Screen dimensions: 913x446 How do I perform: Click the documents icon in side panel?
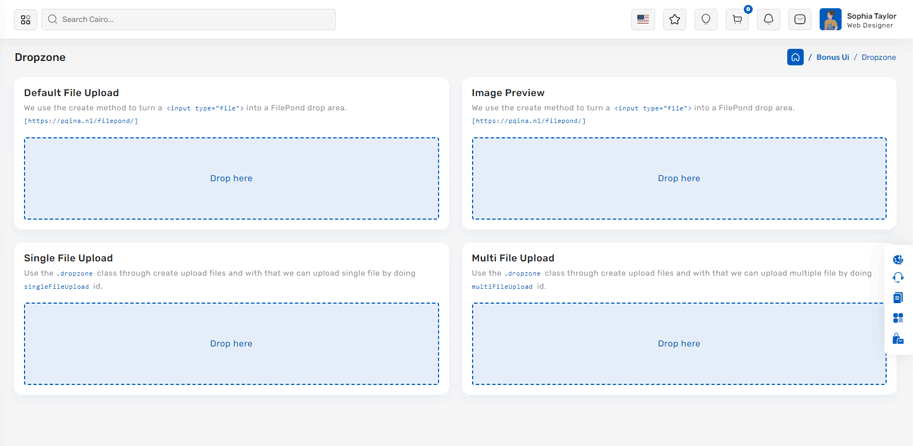[x=898, y=298]
